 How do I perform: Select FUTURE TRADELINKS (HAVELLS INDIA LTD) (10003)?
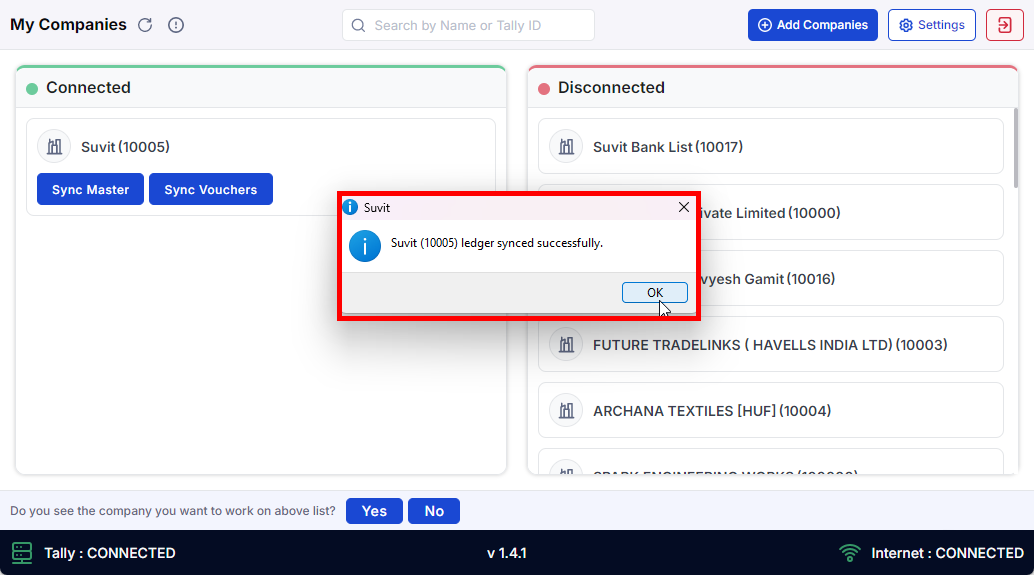coord(770,344)
